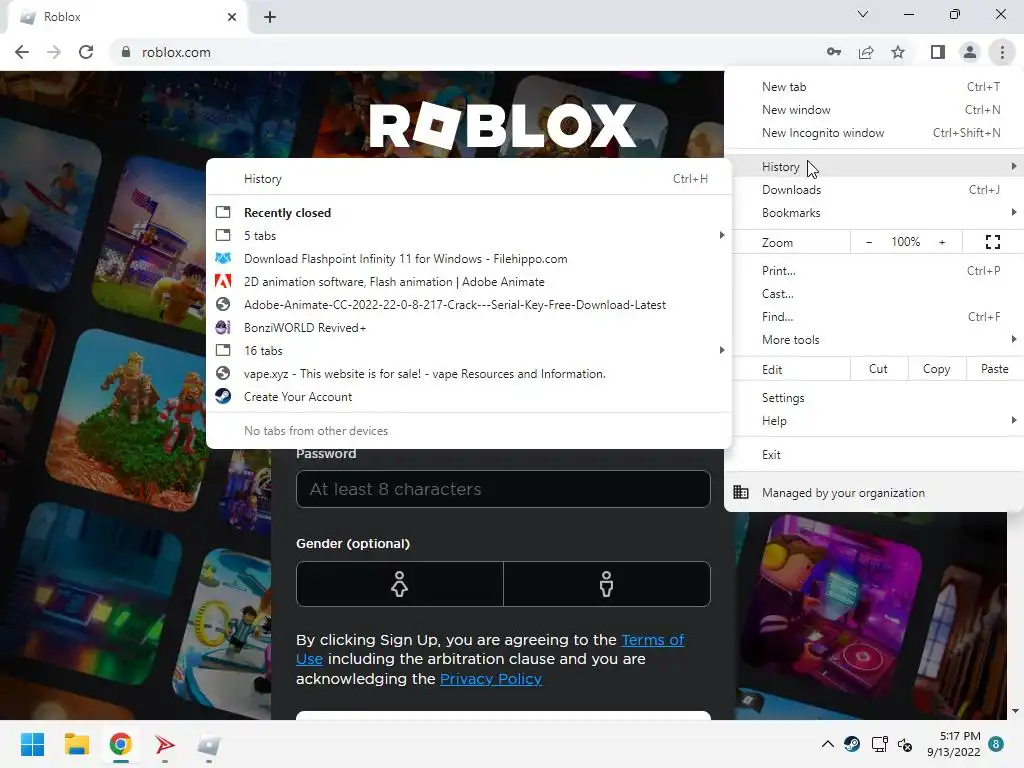Expand the History submenu arrow
Viewport: 1024px width, 768px height.
pos(1014,167)
